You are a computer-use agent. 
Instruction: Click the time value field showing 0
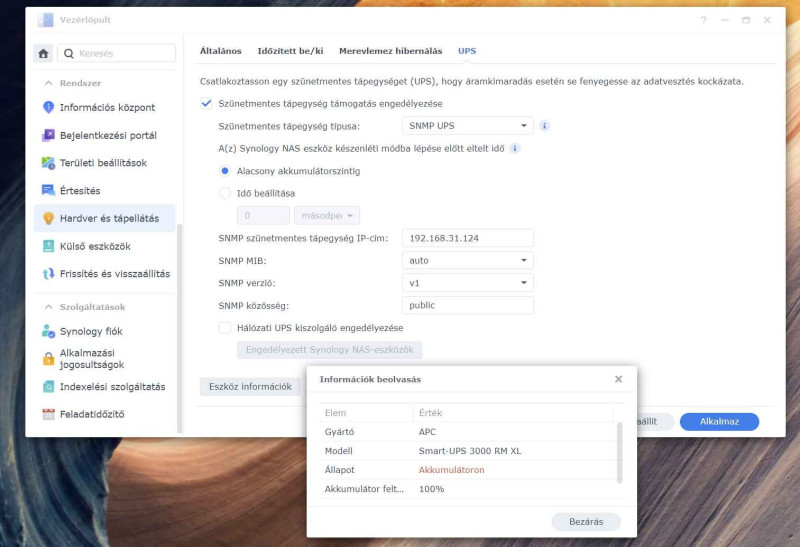coord(263,215)
